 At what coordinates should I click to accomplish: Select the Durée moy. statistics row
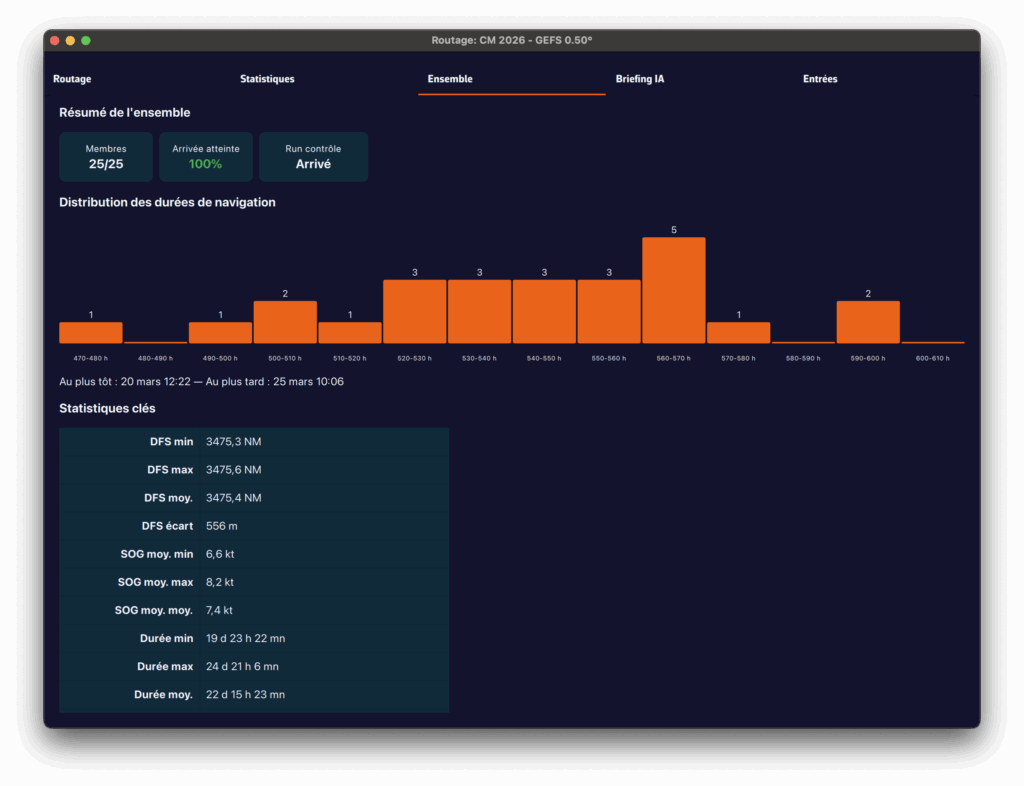tap(254, 694)
